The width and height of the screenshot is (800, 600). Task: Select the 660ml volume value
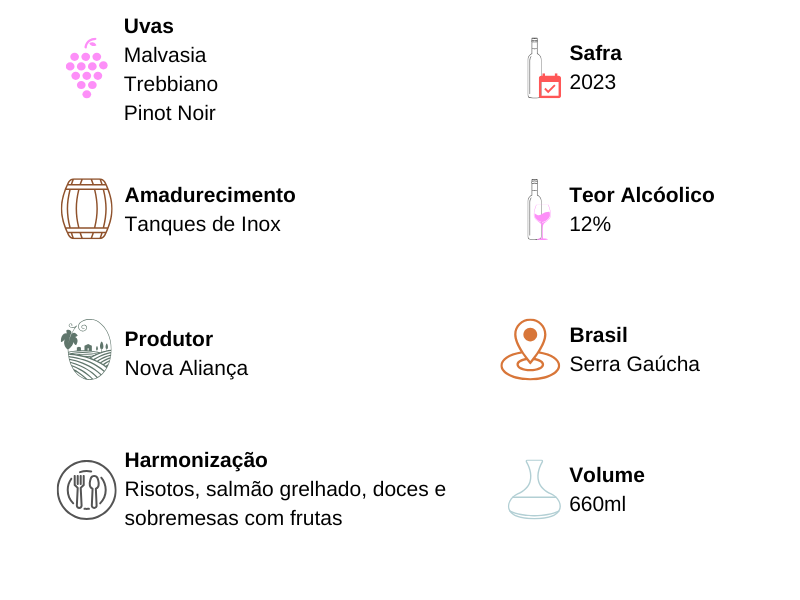597,504
